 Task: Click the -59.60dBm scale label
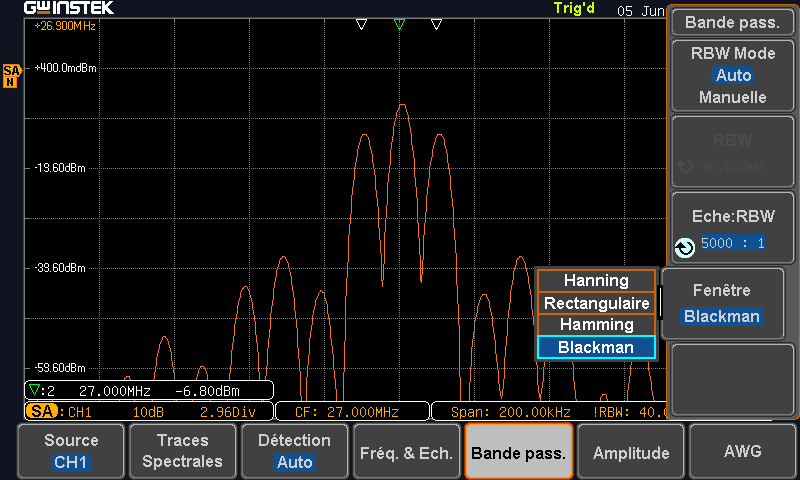click(x=60, y=368)
